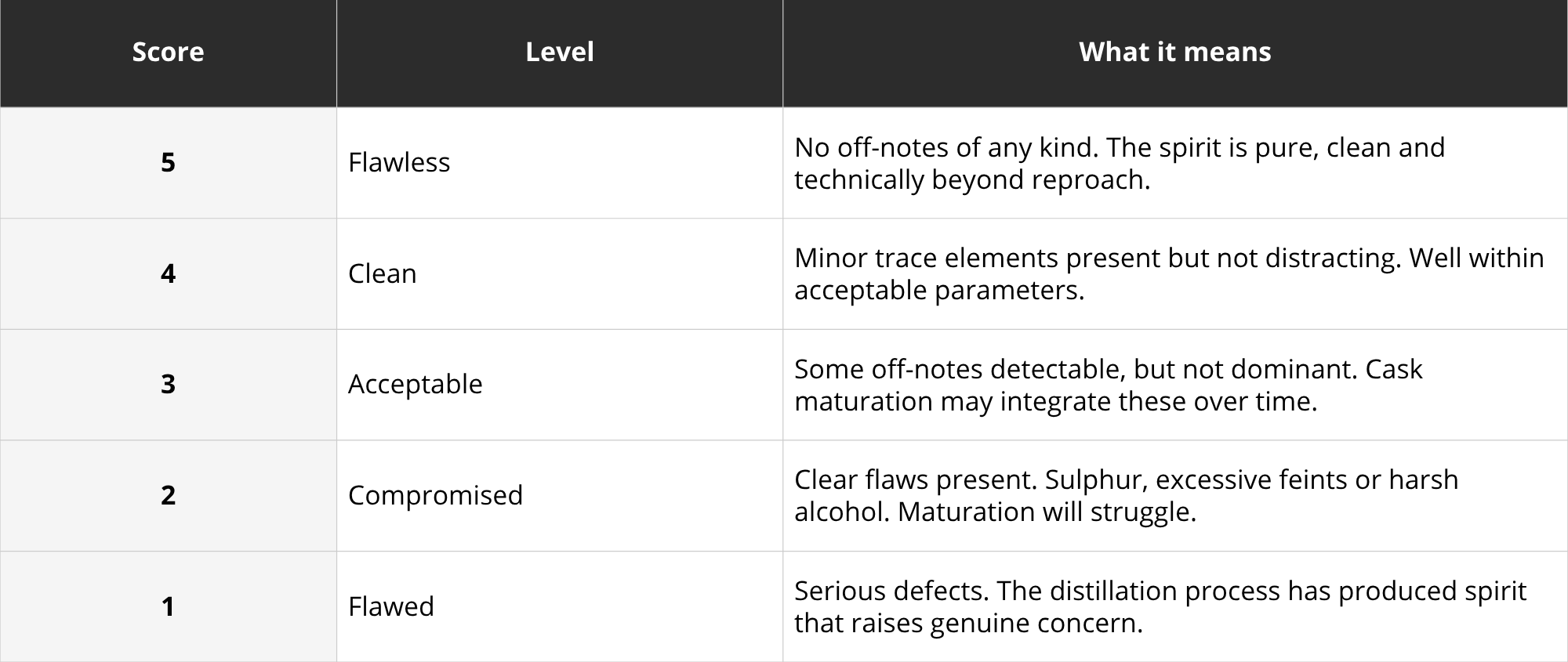The height and width of the screenshot is (662, 1568).
Task: Click the 'technically beyond reproach' text
Action: [972, 179]
